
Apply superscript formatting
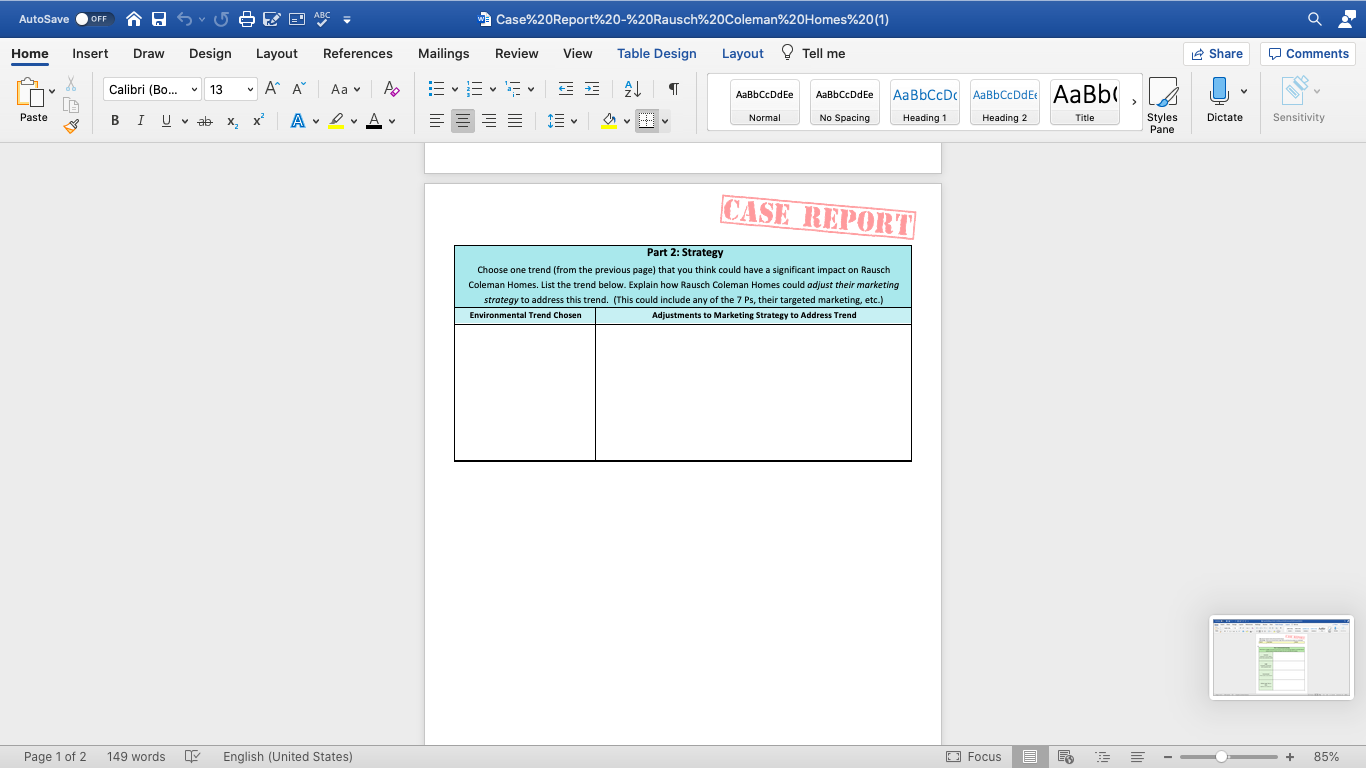(258, 121)
